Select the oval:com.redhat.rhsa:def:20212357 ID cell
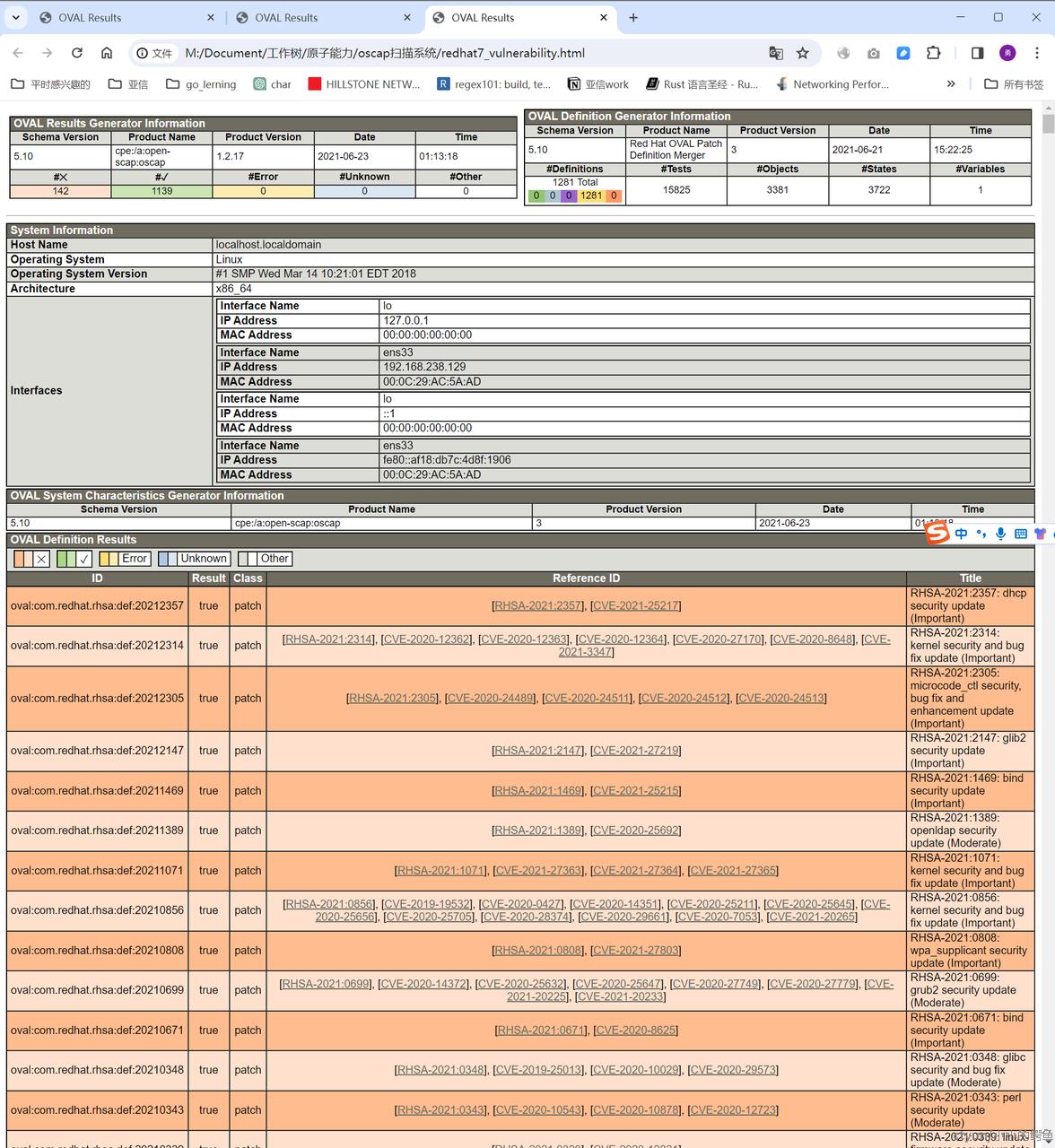Viewport: 1055px width, 1148px height. click(x=97, y=605)
